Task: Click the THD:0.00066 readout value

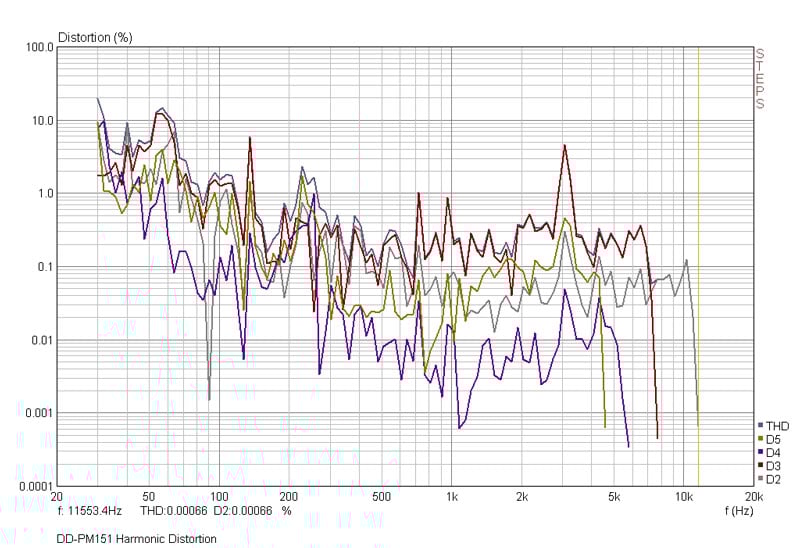Action: [175, 510]
